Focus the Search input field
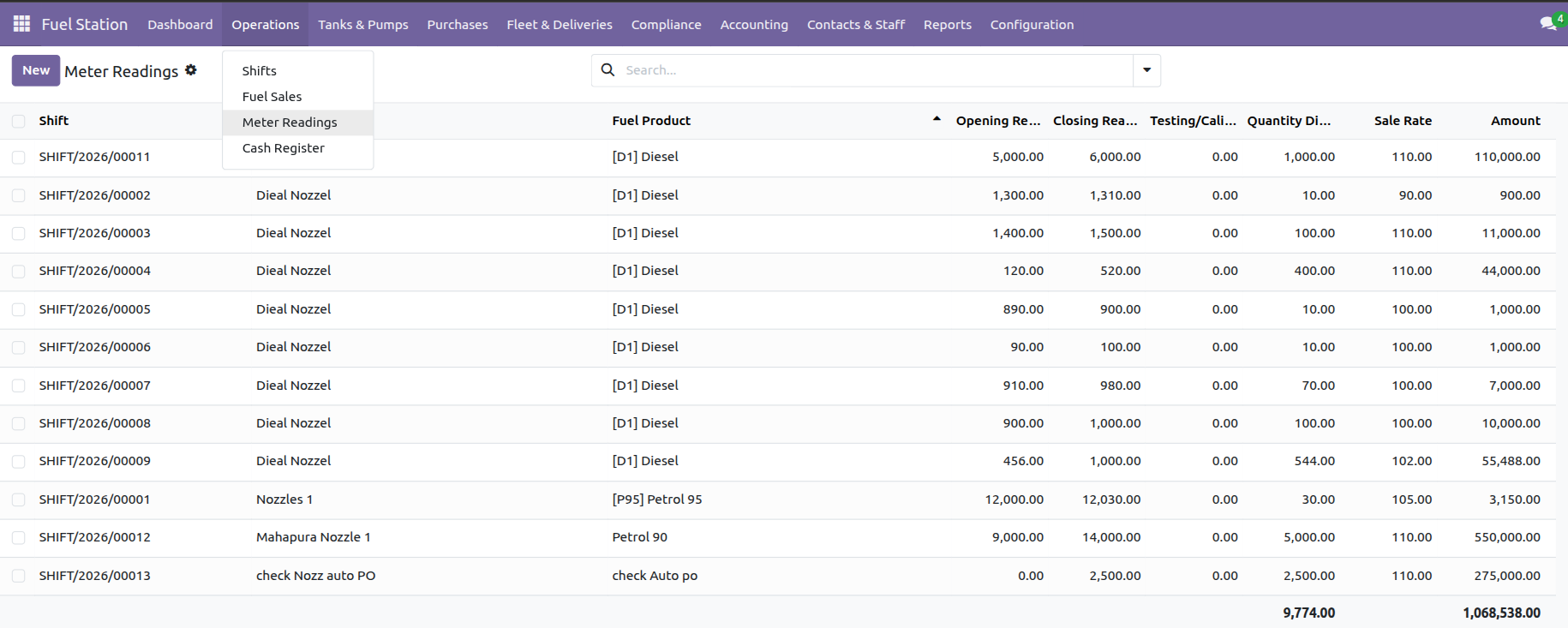1568x628 pixels. (x=874, y=70)
